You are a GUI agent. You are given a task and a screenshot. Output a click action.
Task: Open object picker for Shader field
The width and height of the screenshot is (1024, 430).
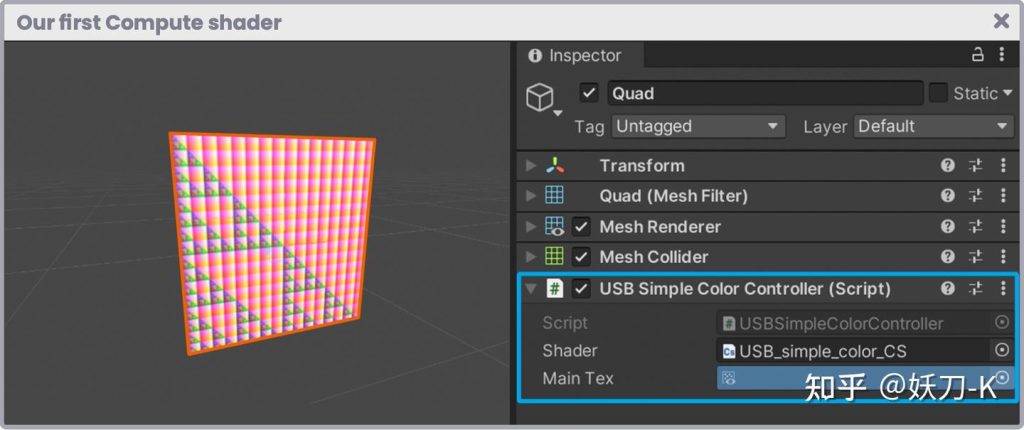pos(1002,351)
